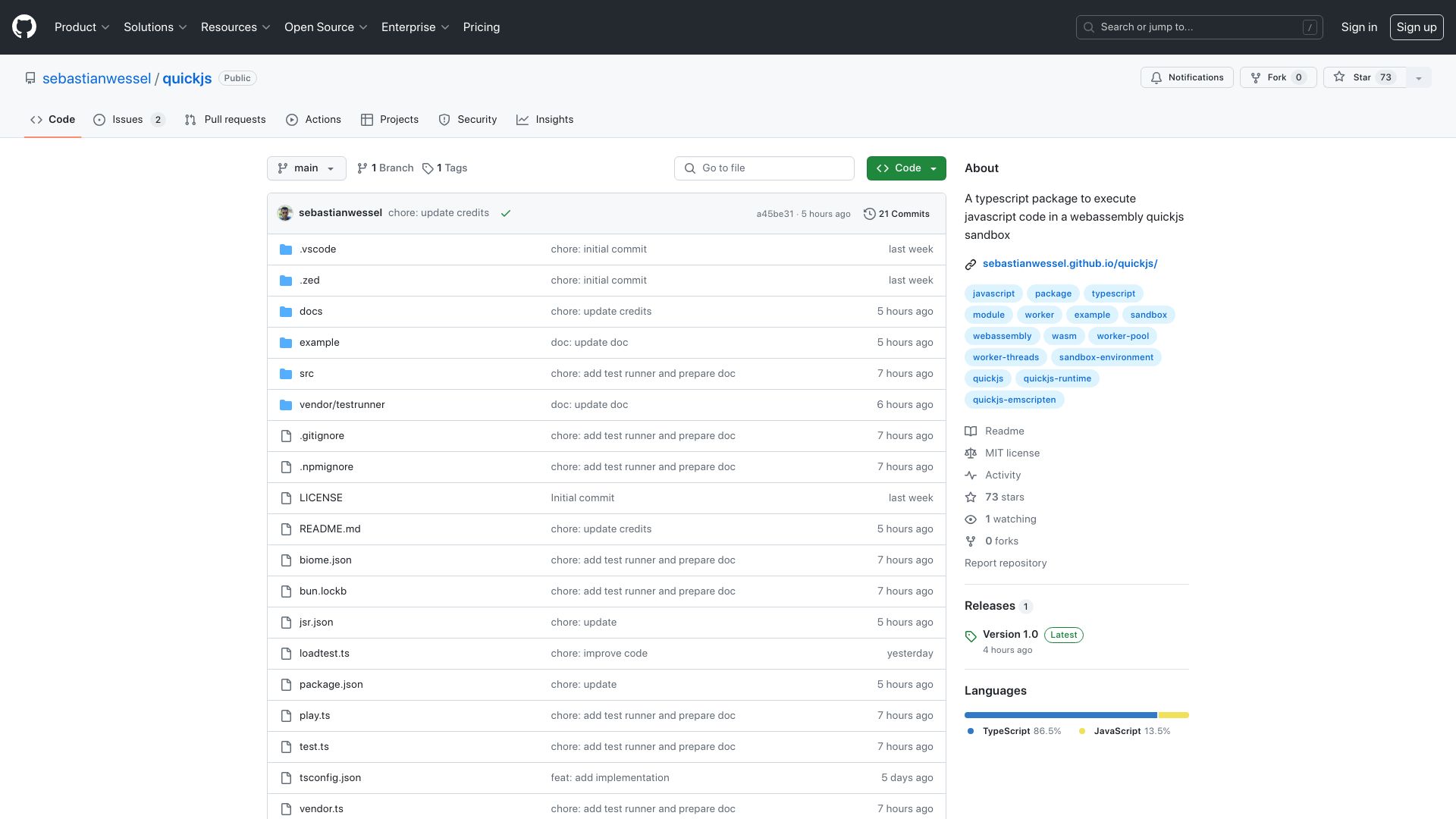Click the fork icon next to 0 forks

(971, 541)
